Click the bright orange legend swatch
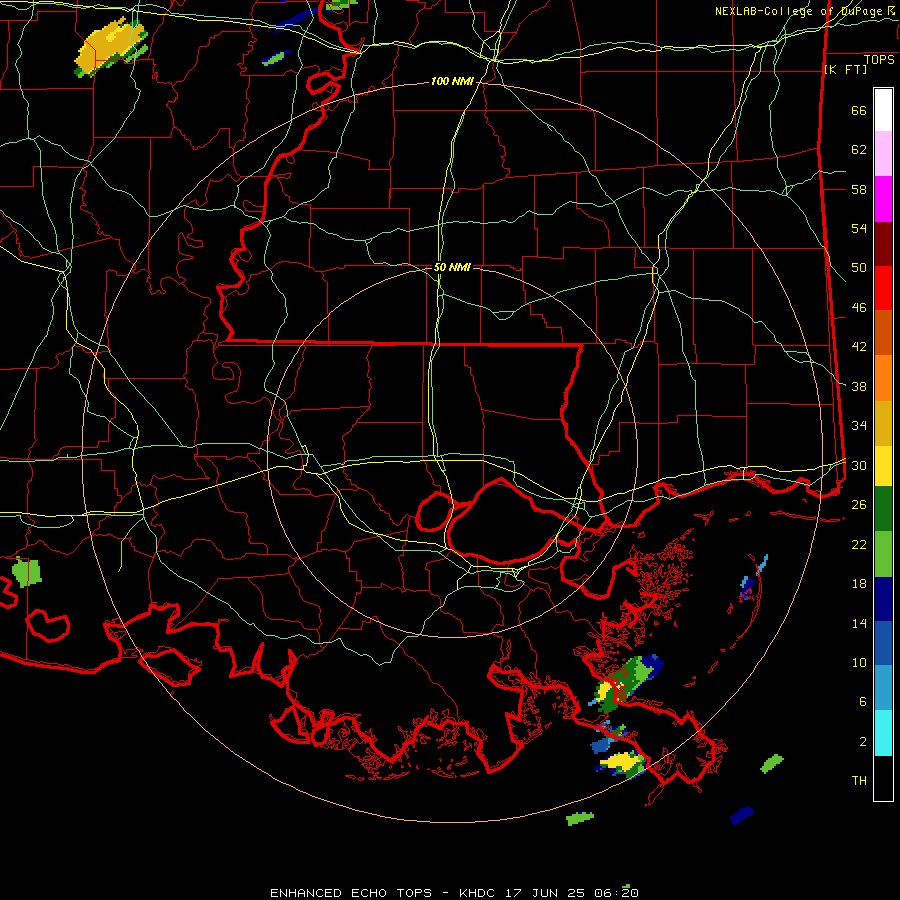900x900 pixels. tap(883, 378)
